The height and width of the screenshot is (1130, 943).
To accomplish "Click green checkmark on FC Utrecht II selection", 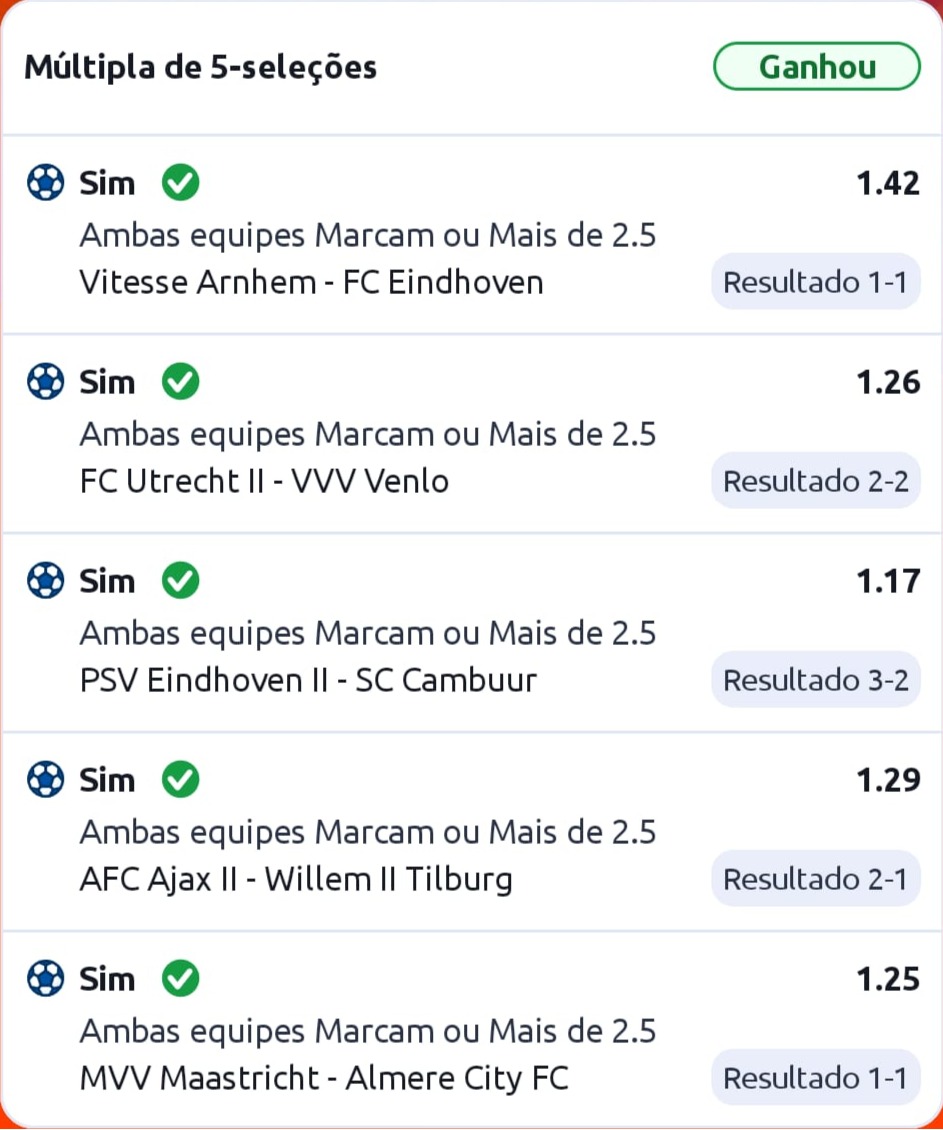I will pyautogui.click(x=181, y=382).
